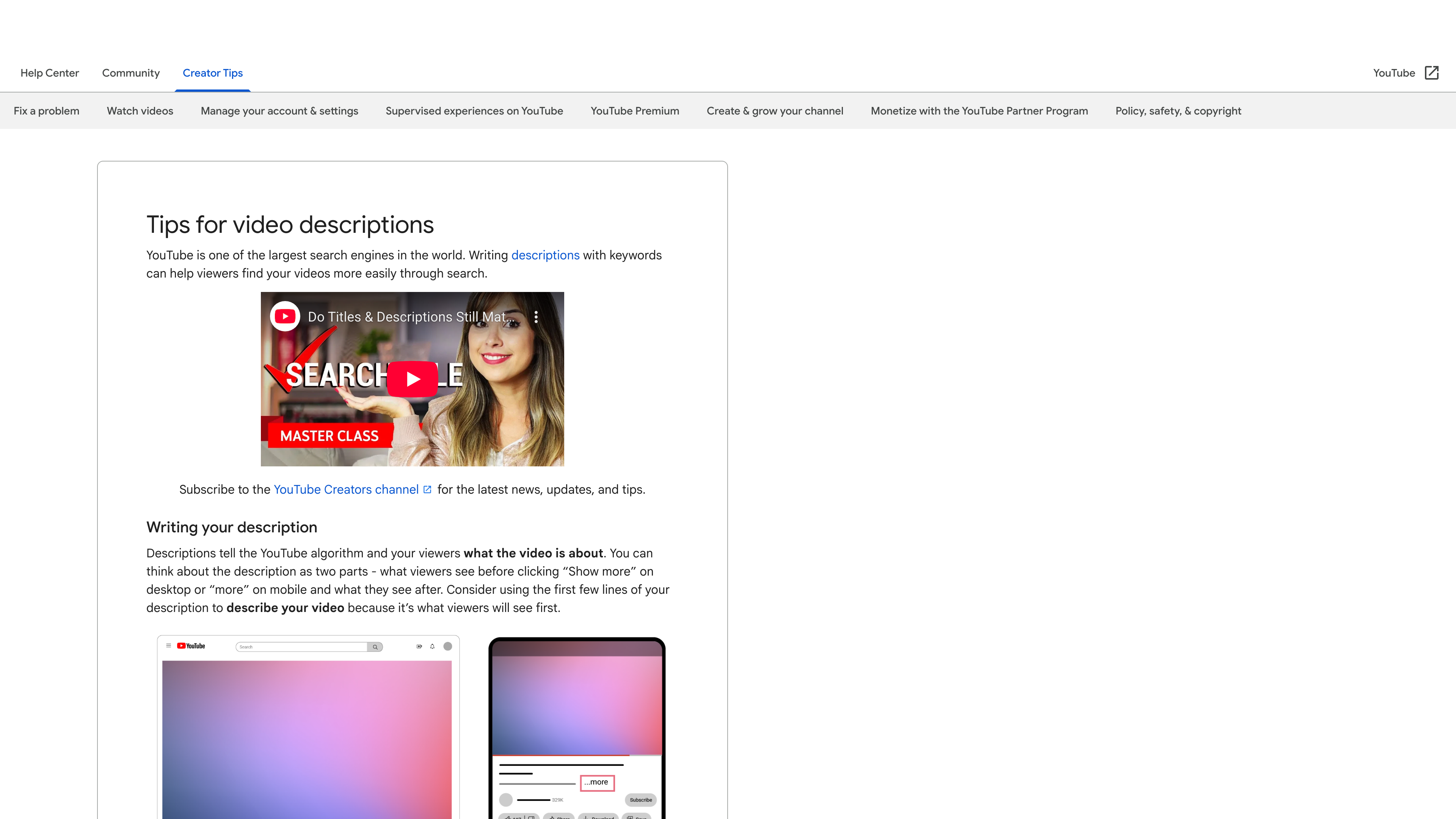Click the notifications bell icon in the mockup
This screenshot has height=819, width=1456.
(432, 646)
